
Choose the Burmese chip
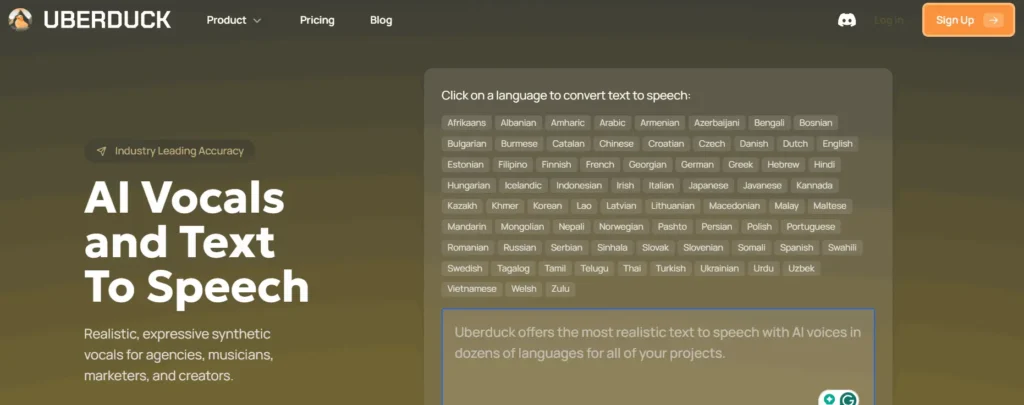[519, 144]
